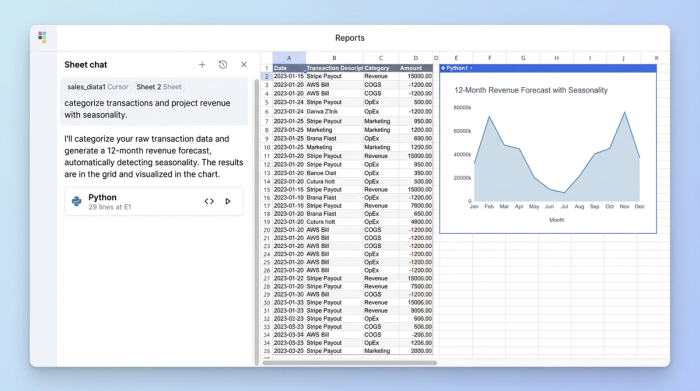Open the Python1 chart dropdown label
Screen dimensions: 700x391
[x=457, y=68]
